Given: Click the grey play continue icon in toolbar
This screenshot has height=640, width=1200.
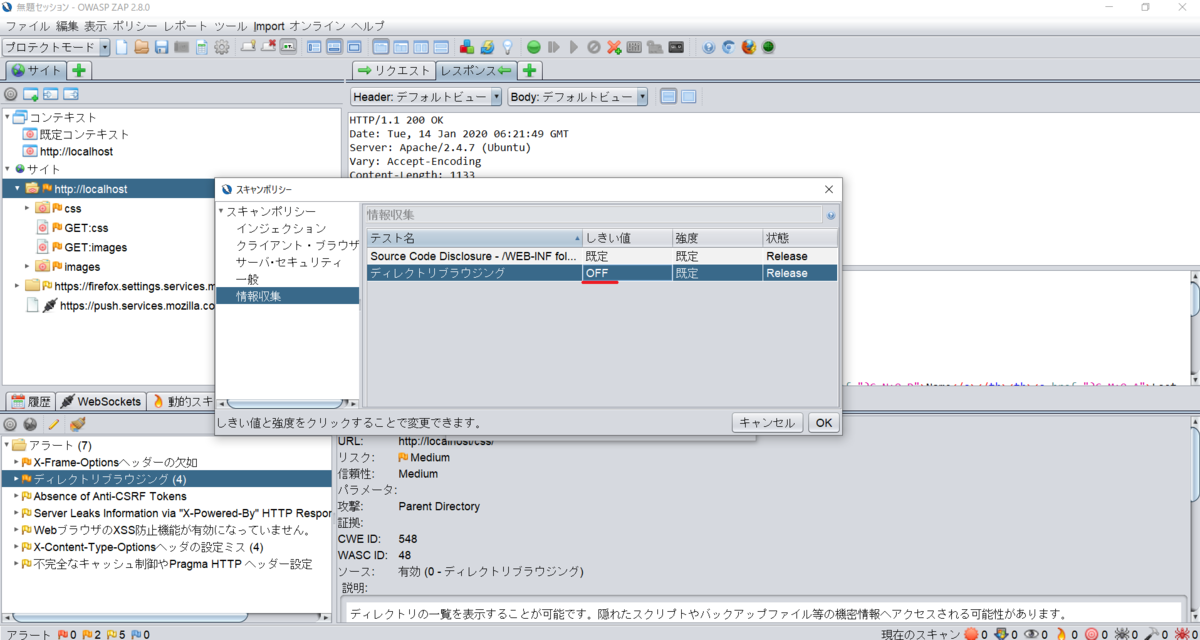Looking at the screenshot, I should (574, 47).
